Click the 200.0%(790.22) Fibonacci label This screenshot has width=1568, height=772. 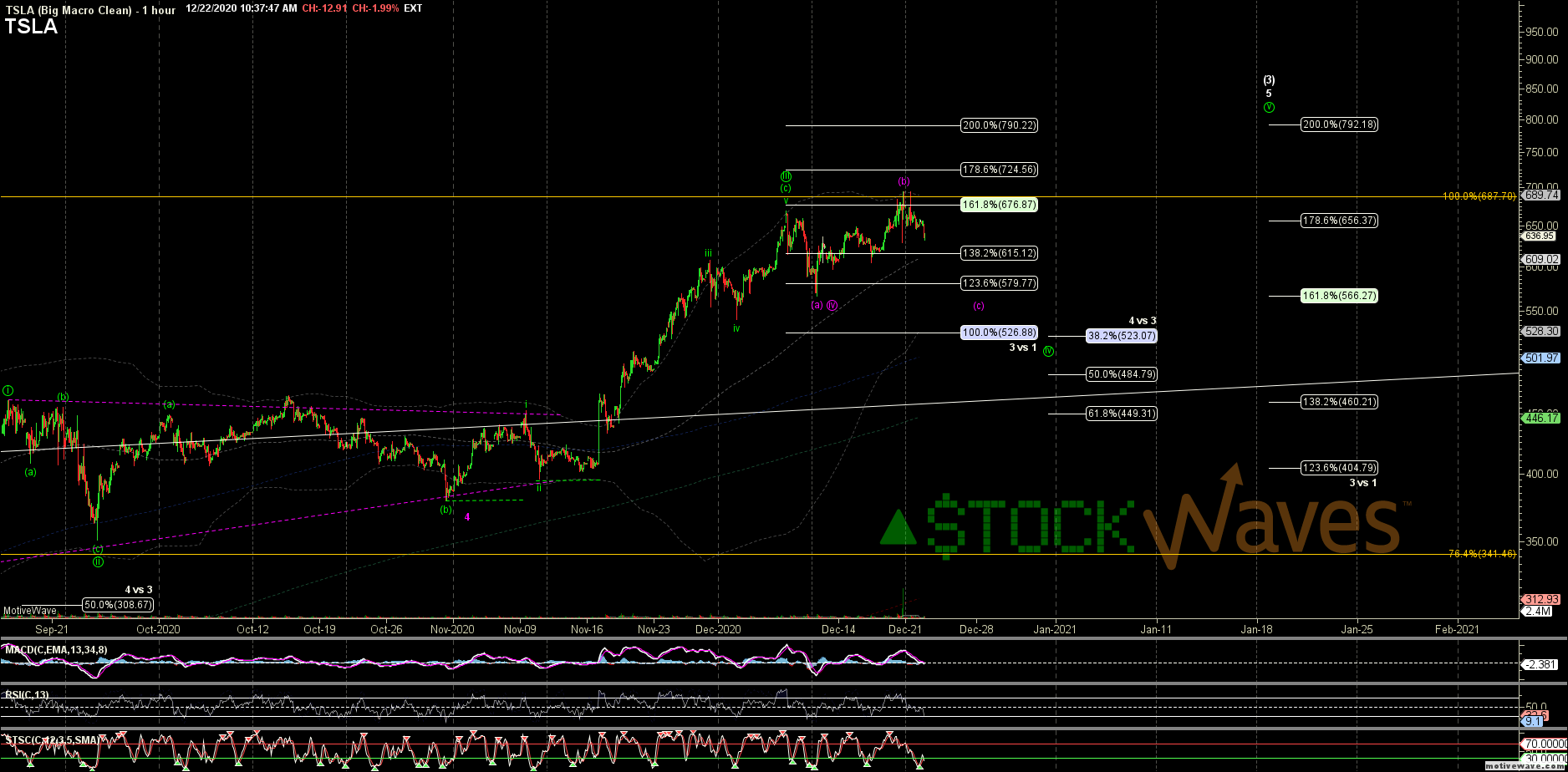click(x=1000, y=125)
